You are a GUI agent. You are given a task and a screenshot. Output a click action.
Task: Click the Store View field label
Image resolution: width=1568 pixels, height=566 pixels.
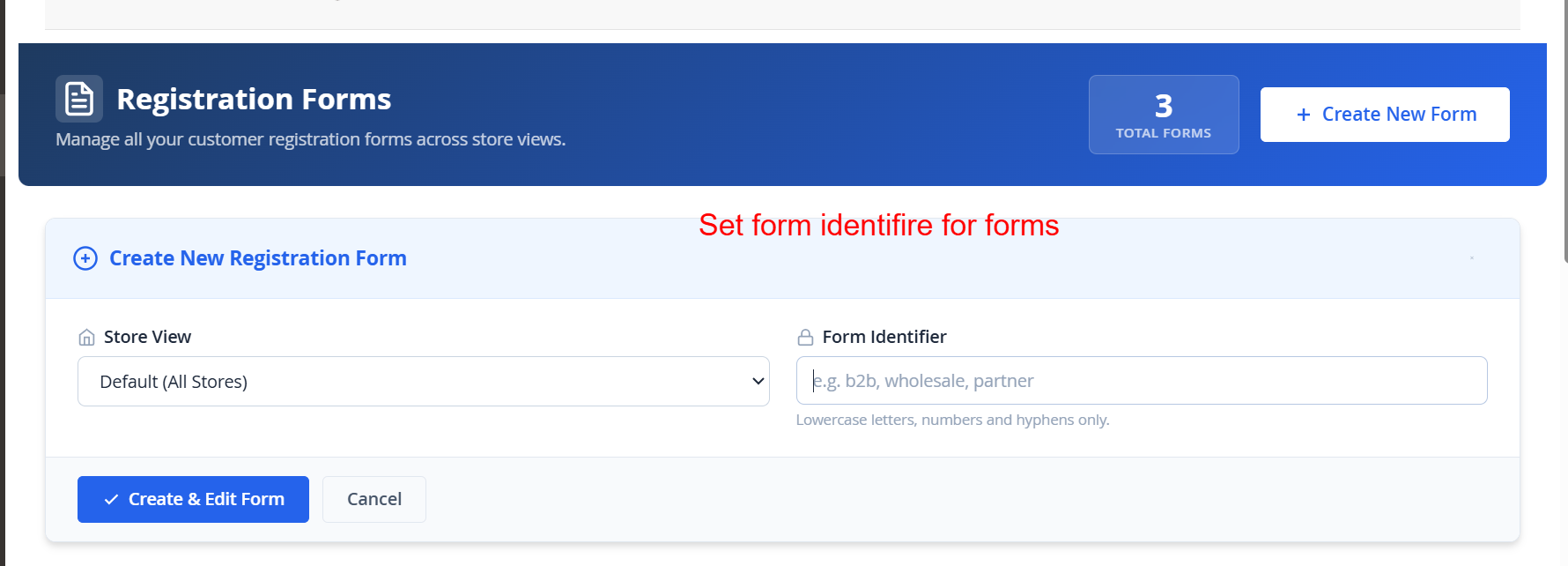pyautogui.click(x=147, y=337)
